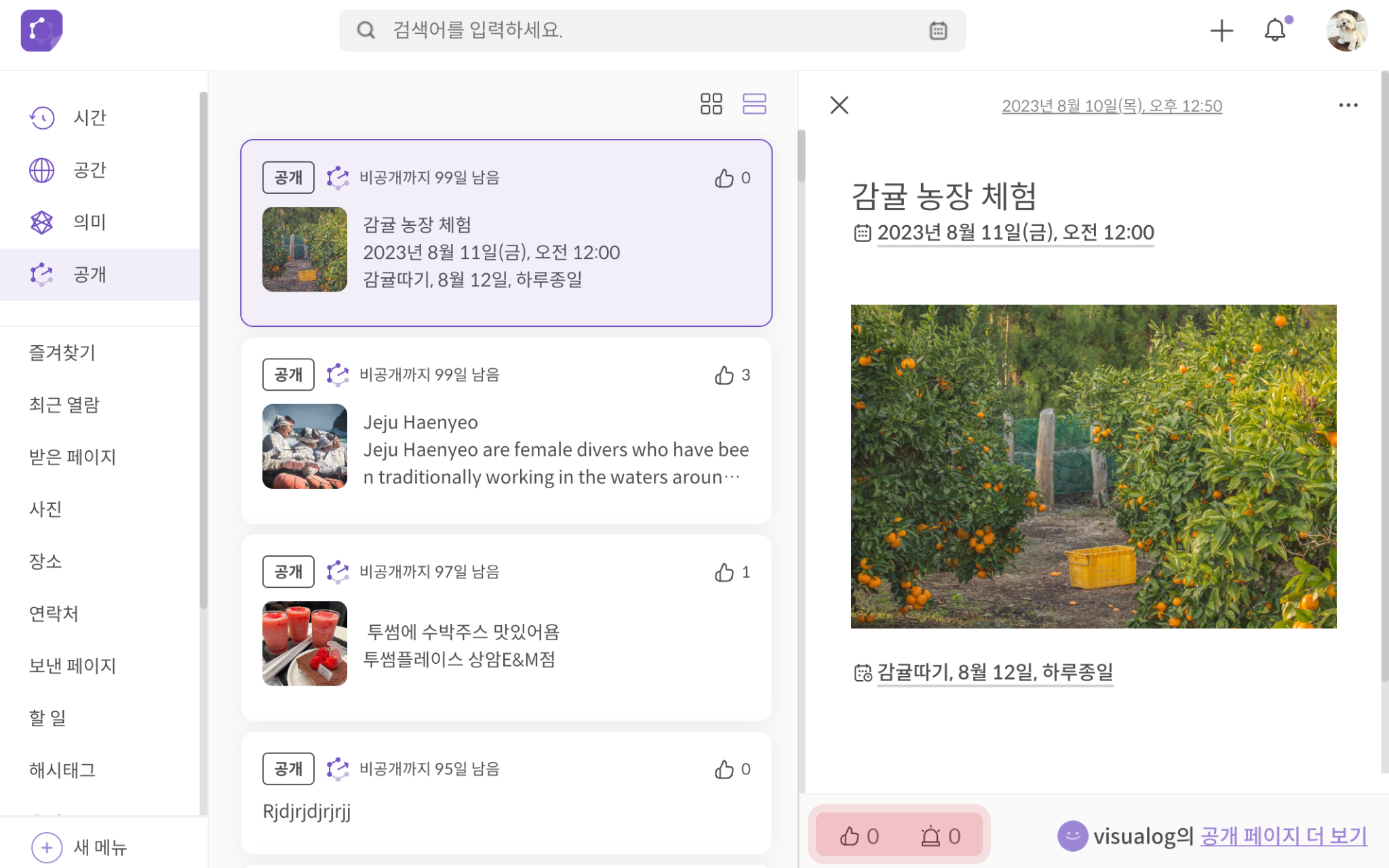Click 공개 페이지 더 보기 link
1389x868 pixels.
[1284, 836]
